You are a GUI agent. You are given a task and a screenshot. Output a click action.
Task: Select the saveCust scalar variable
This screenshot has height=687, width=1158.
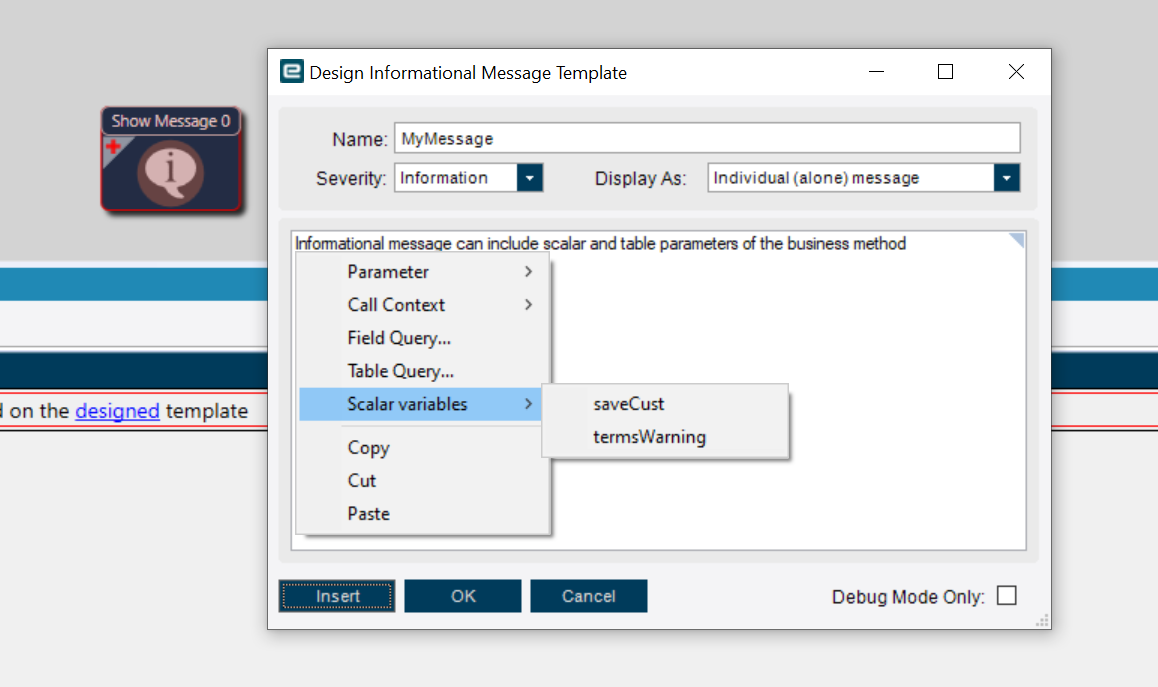tap(629, 403)
